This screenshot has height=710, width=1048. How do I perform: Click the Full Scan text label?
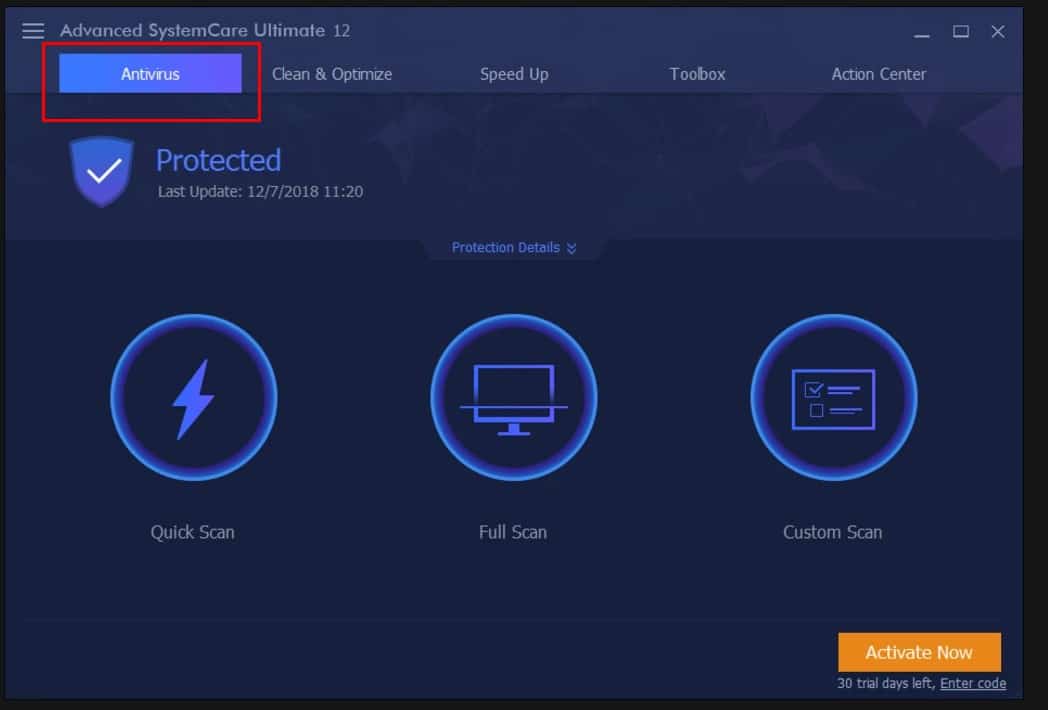tap(513, 532)
